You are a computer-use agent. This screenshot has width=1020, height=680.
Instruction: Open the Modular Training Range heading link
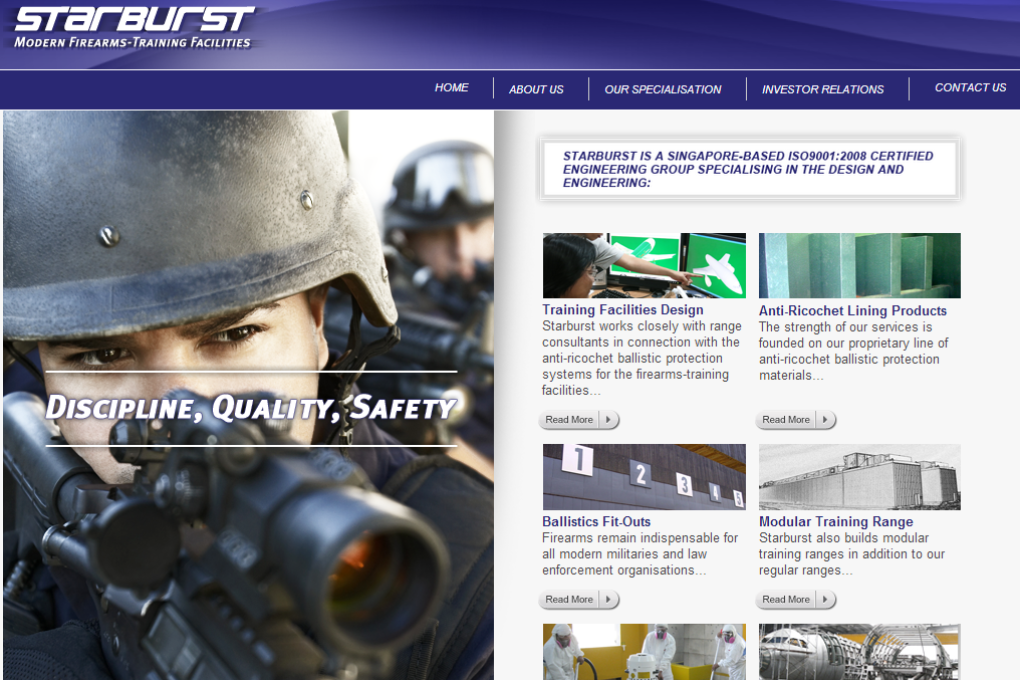click(835, 521)
